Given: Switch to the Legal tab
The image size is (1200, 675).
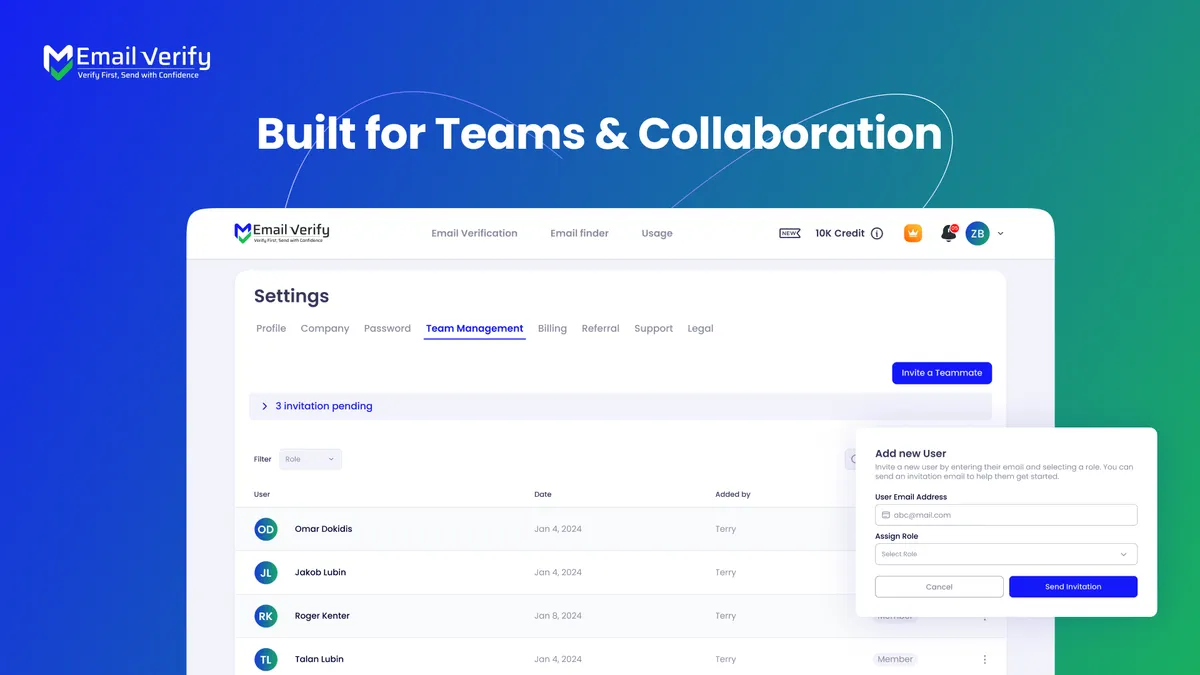Looking at the screenshot, I should (701, 328).
